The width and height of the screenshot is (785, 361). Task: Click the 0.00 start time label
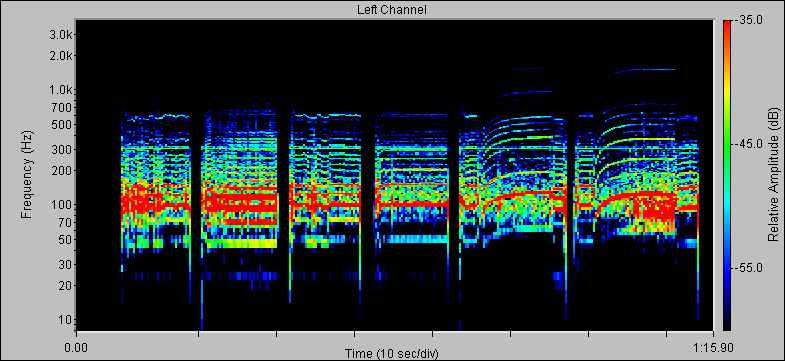click(76, 348)
